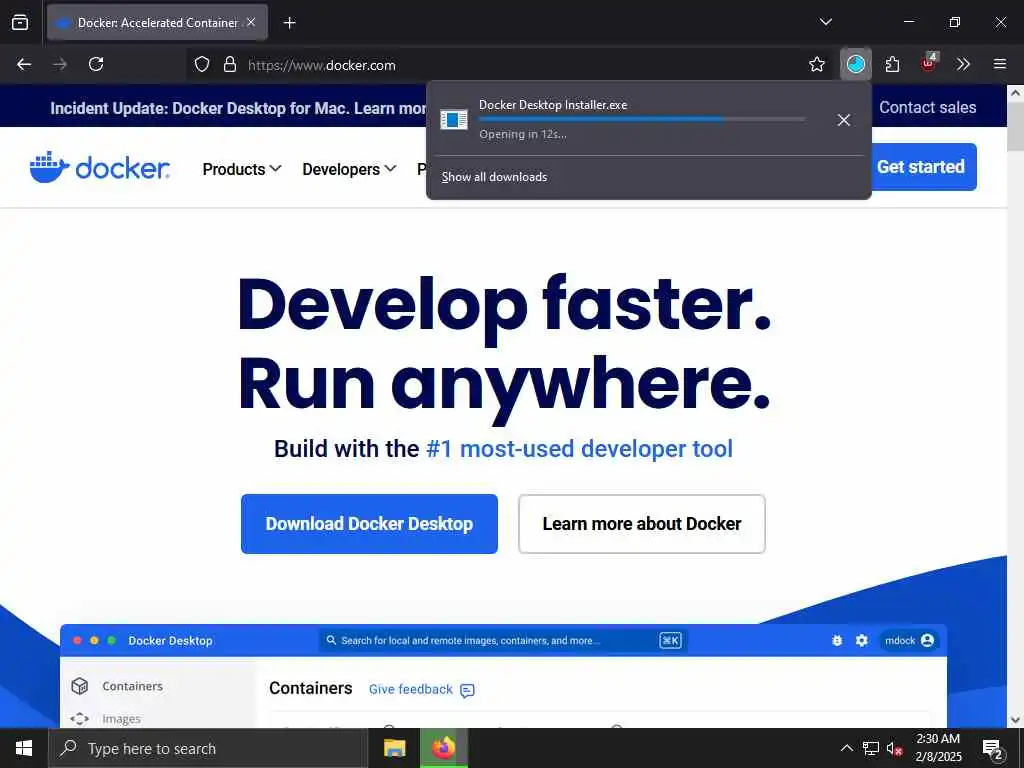Image resolution: width=1024 pixels, height=768 pixels.
Task: Click the mdock account badge
Action: [x=909, y=641]
